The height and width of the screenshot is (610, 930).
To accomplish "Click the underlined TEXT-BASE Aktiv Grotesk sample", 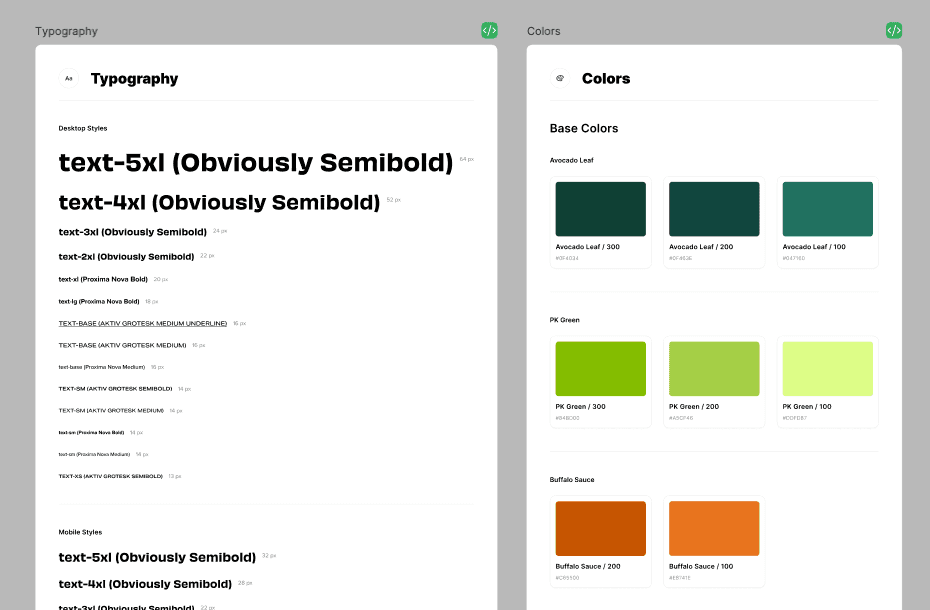I will tap(143, 323).
